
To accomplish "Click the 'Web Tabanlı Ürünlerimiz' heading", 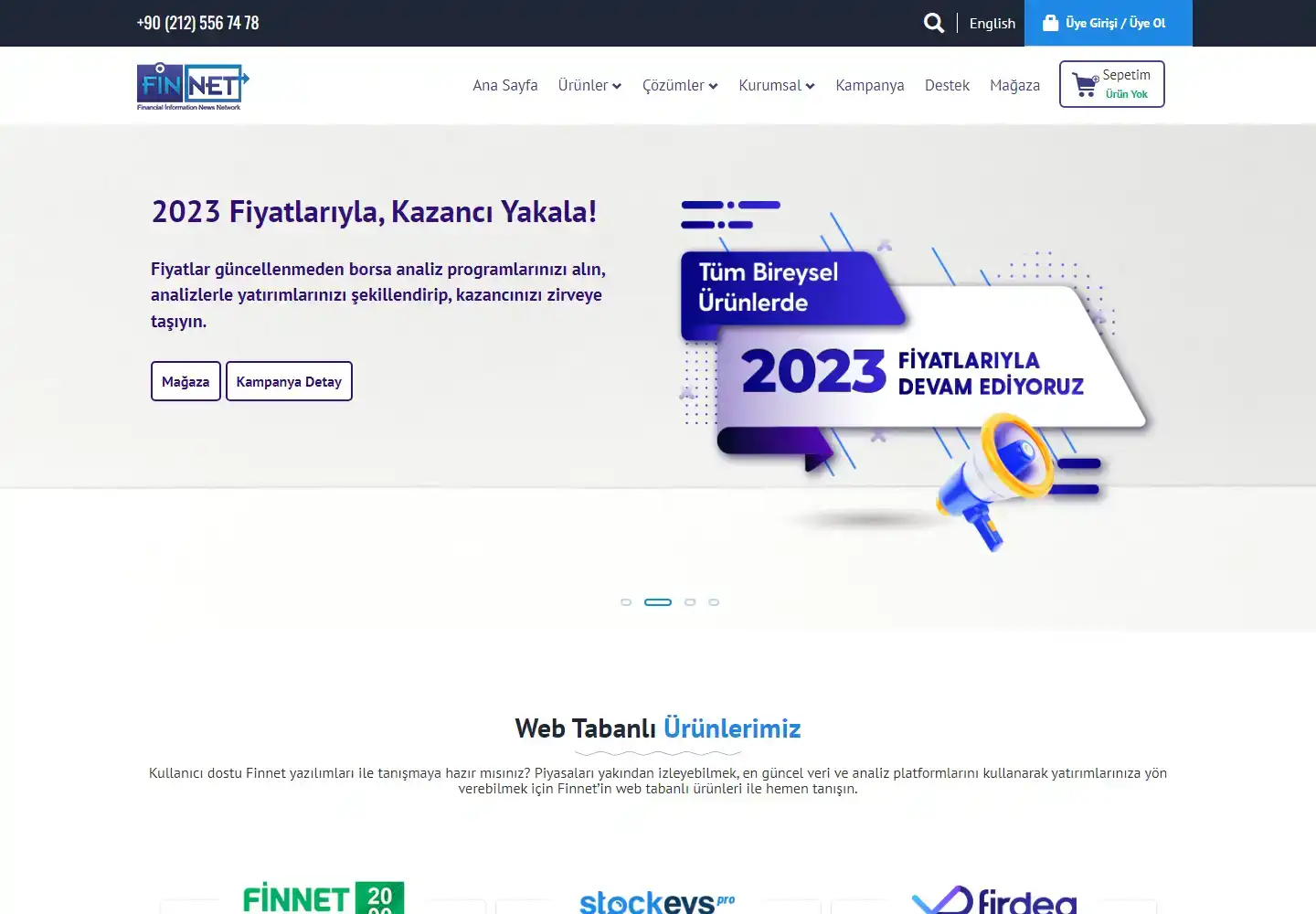I will (658, 728).
